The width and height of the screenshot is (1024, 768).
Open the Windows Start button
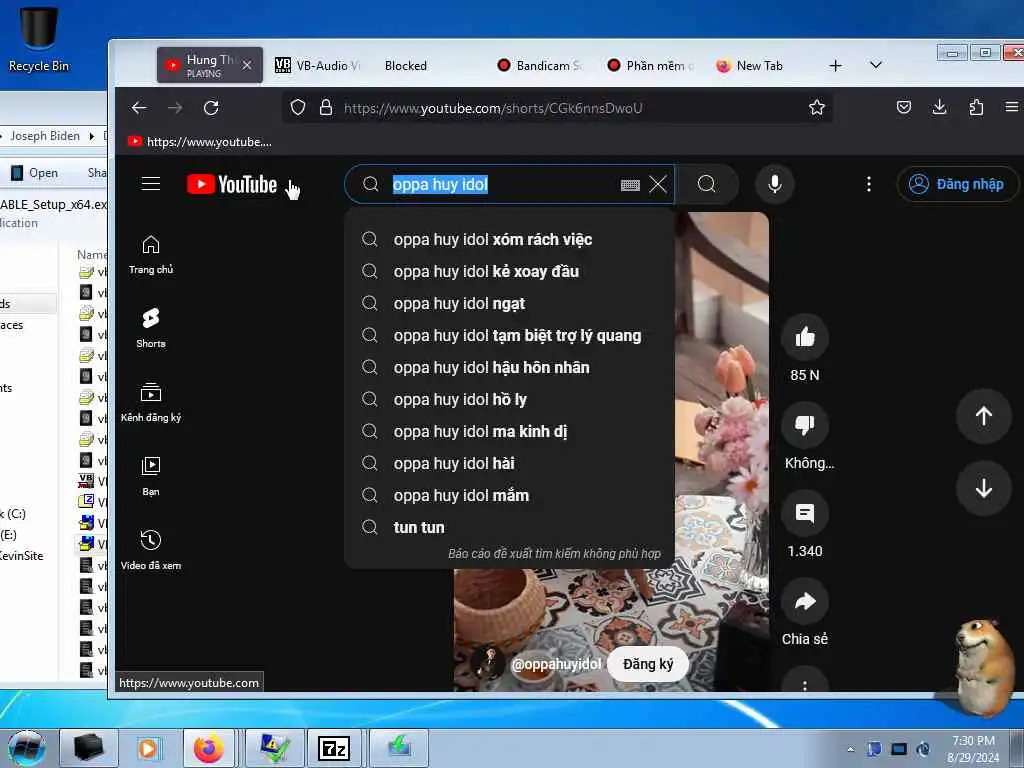point(26,748)
